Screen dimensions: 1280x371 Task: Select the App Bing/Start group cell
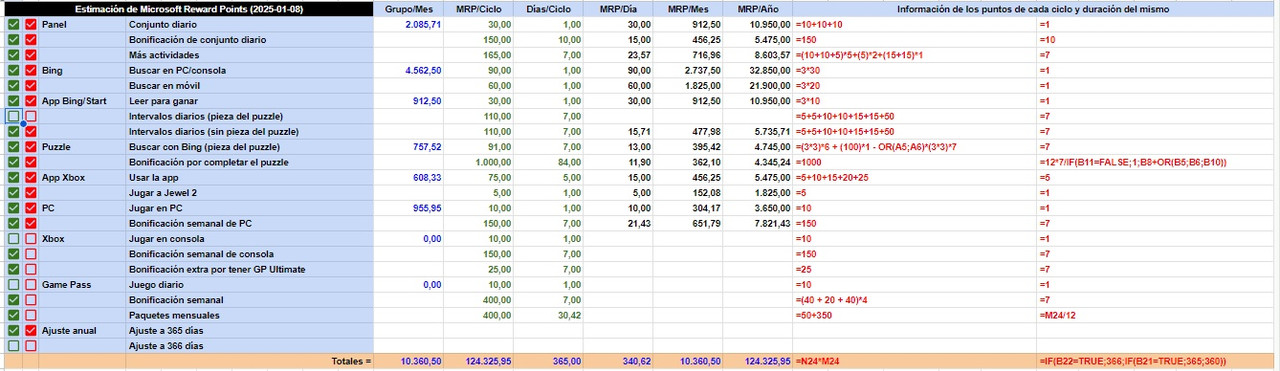click(83, 101)
